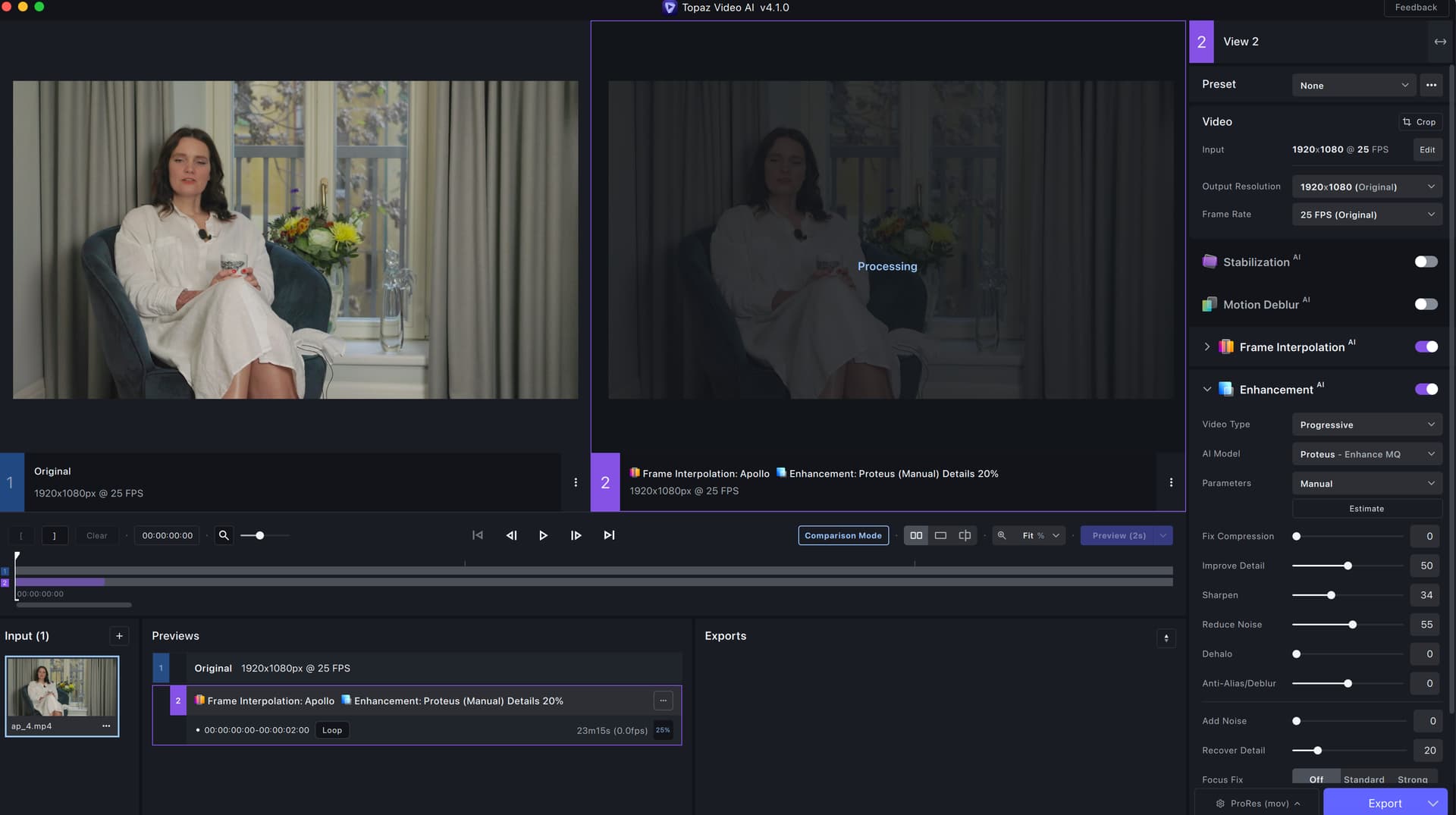Viewport: 1456px width, 815px height.
Task: Open the AI Model dropdown
Action: pos(1367,454)
